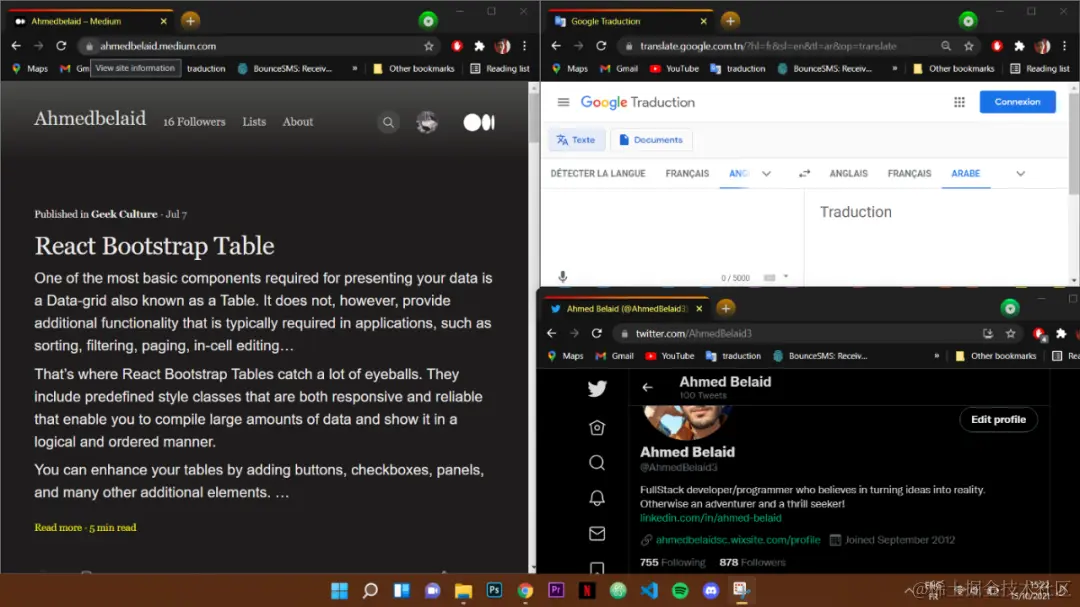1080x607 pixels.
Task: Open Discord from the taskbar
Action: coord(712,590)
